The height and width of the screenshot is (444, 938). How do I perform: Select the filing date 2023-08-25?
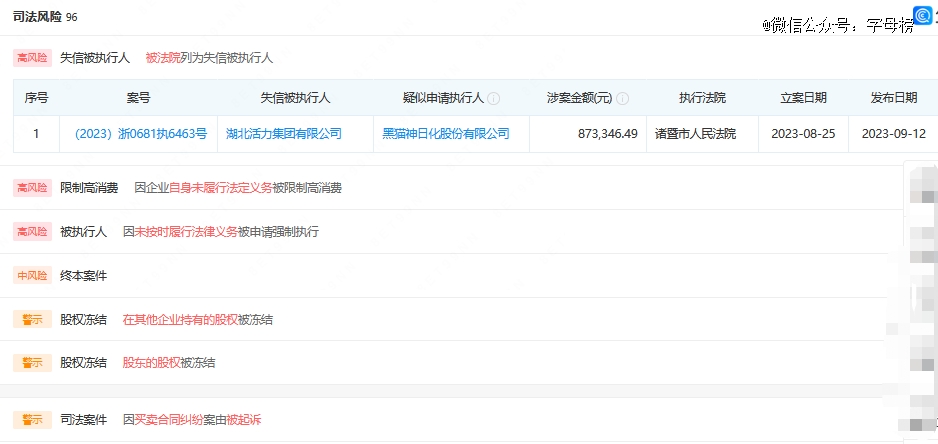(803, 133)
